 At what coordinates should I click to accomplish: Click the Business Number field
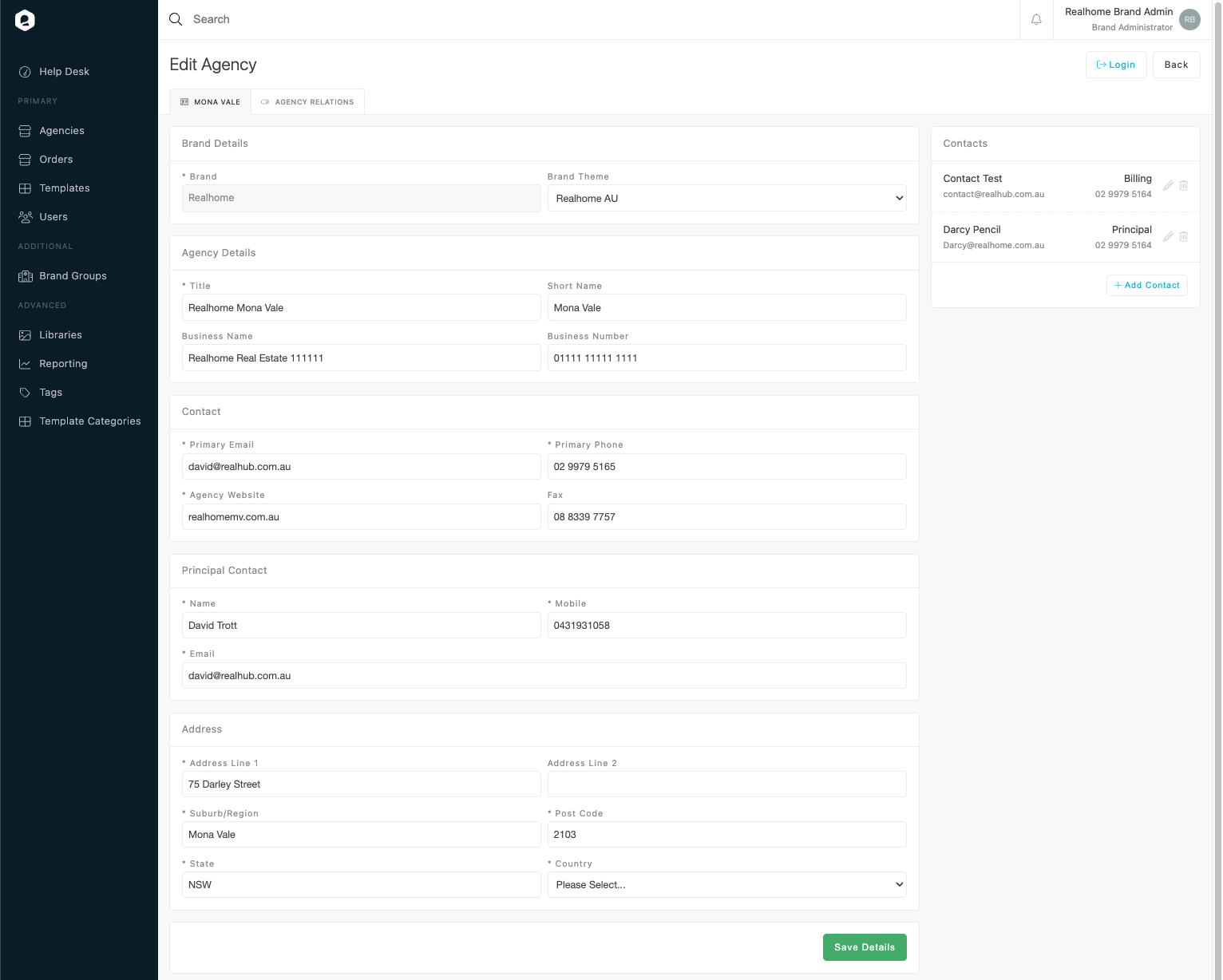pos(726,358)
